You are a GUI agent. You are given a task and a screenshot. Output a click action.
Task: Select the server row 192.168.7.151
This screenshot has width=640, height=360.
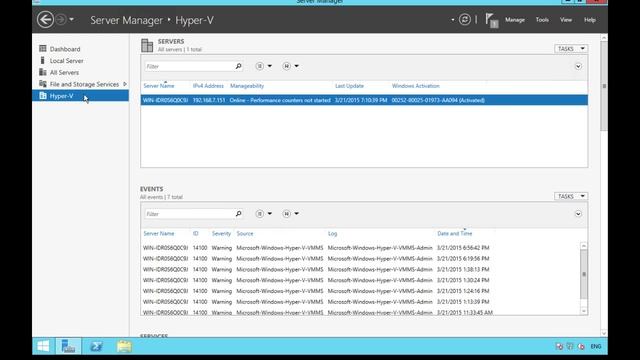pos(364,100)
